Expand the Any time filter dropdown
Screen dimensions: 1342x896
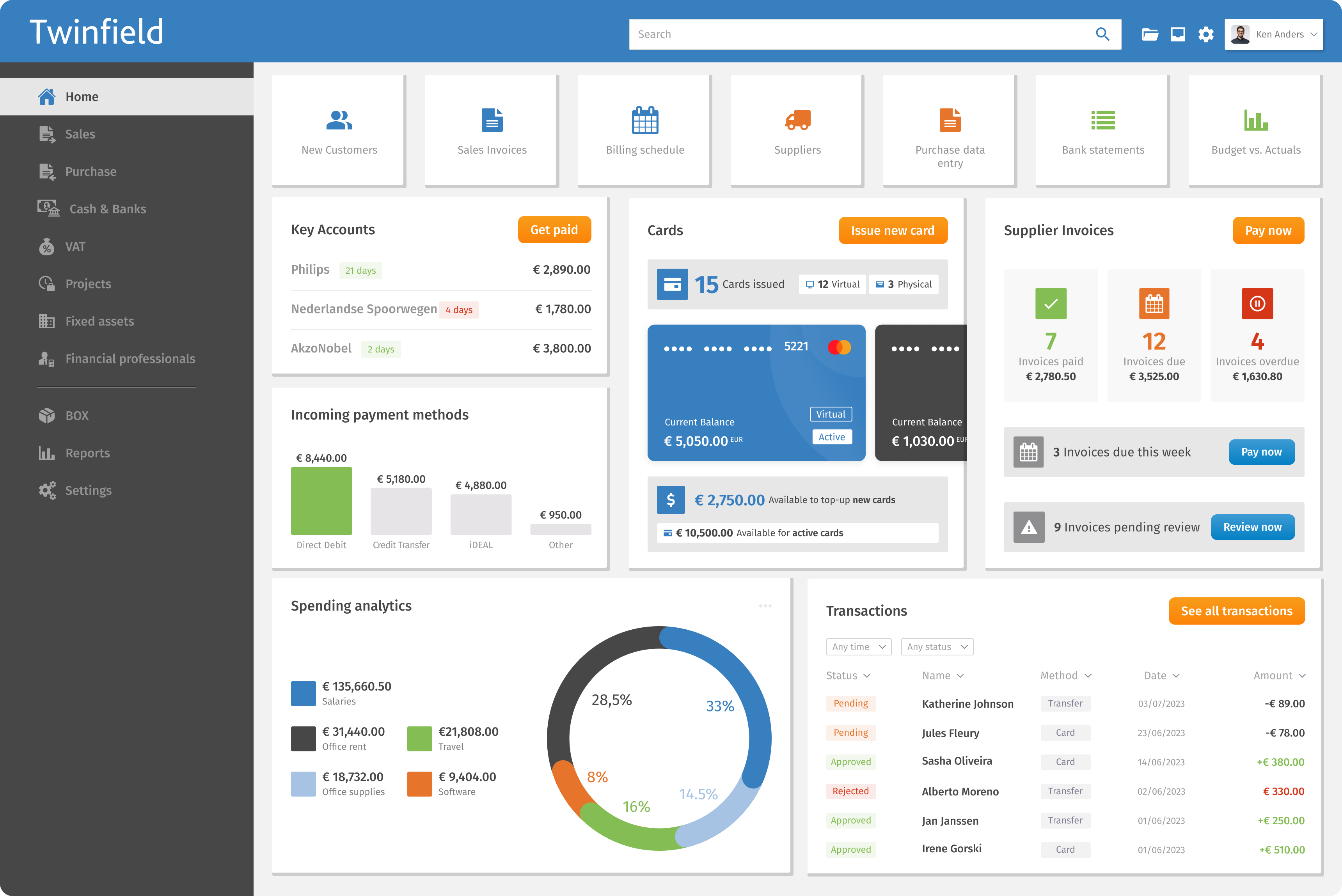pos(858,647)
